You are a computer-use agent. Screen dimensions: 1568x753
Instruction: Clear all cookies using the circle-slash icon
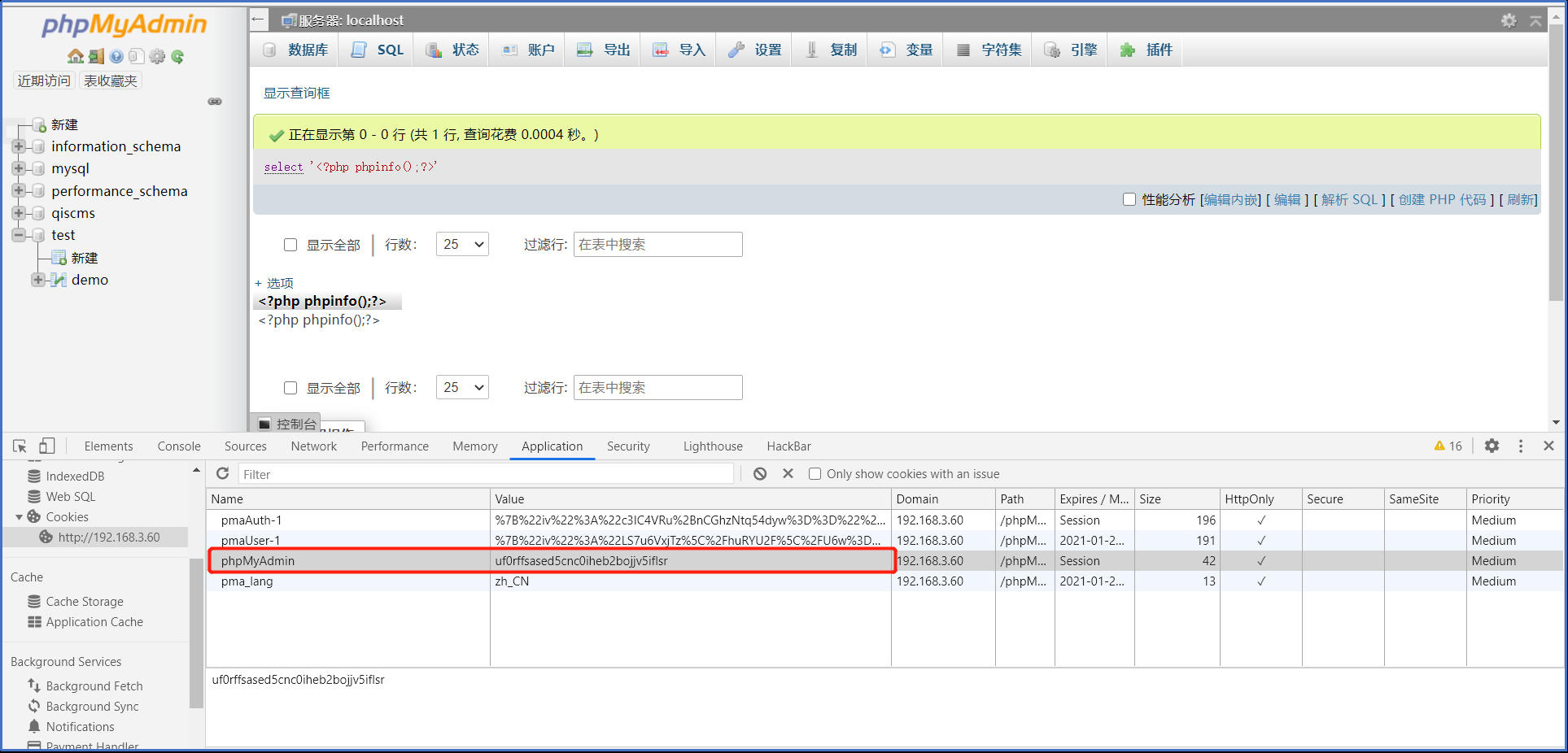click(x=760, y=473)
